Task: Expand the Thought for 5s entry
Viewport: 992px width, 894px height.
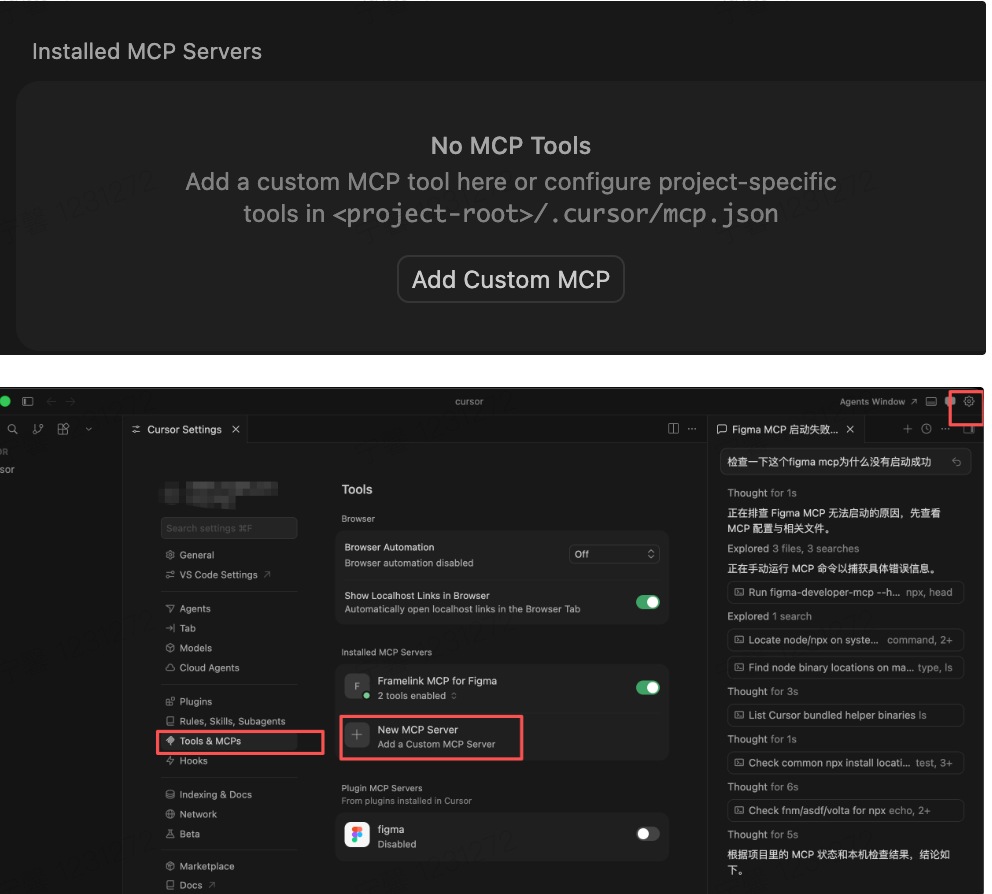Action: tap(762, 835)
